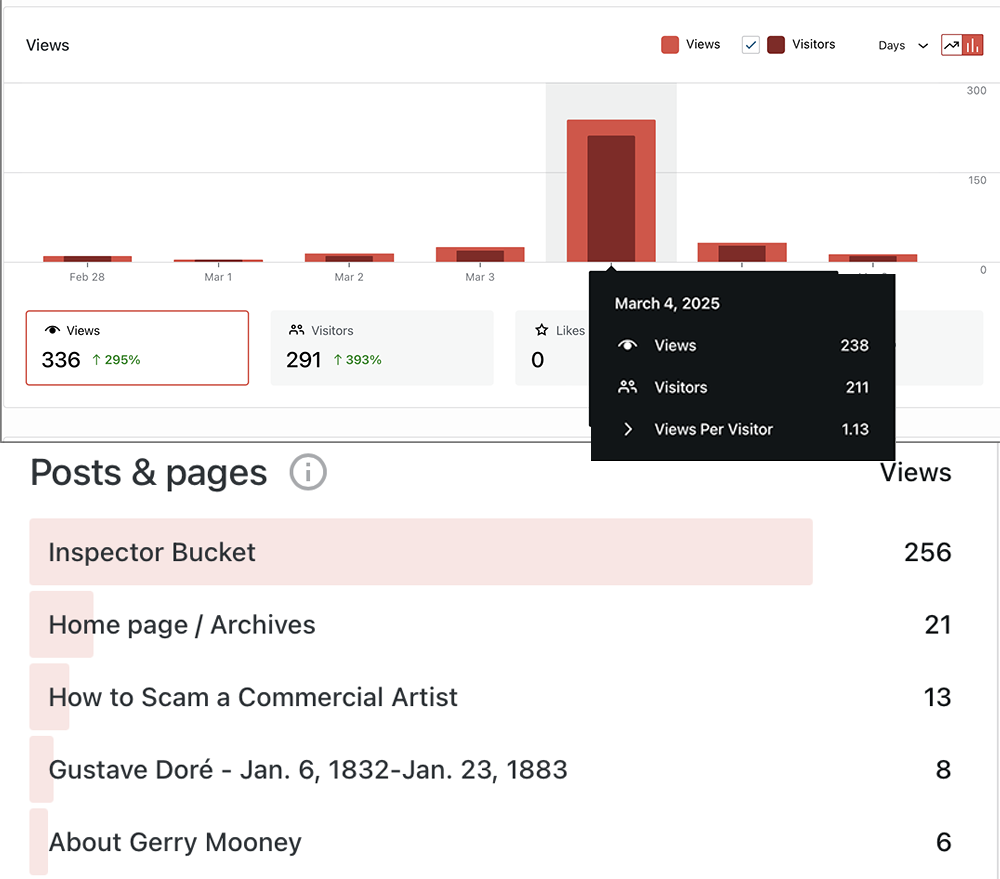Select the Views stat tab
Screen dimensions: 1000x879
click(137, 347)
